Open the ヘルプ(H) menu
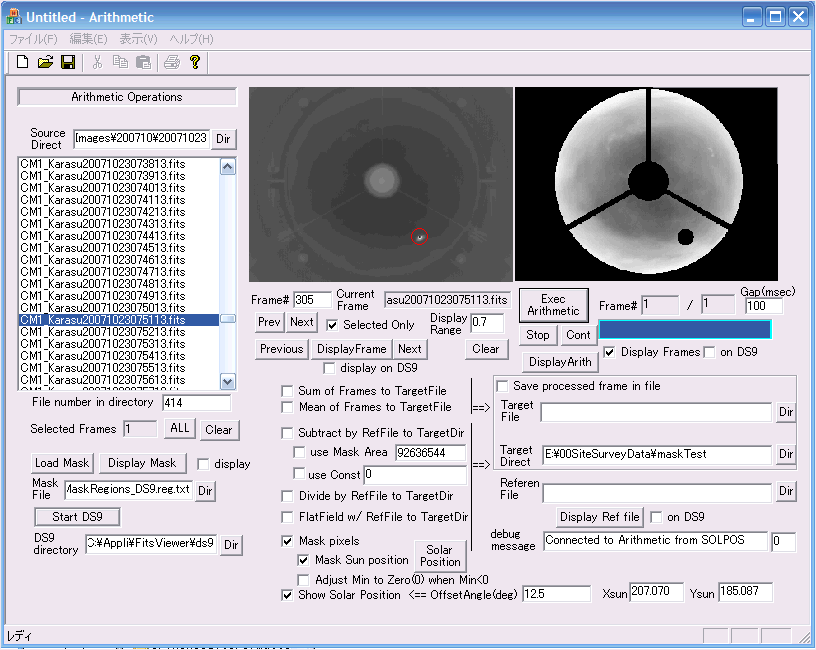This screenshot has width=816, height=650. pyautogui.click(x=191, y=39)
